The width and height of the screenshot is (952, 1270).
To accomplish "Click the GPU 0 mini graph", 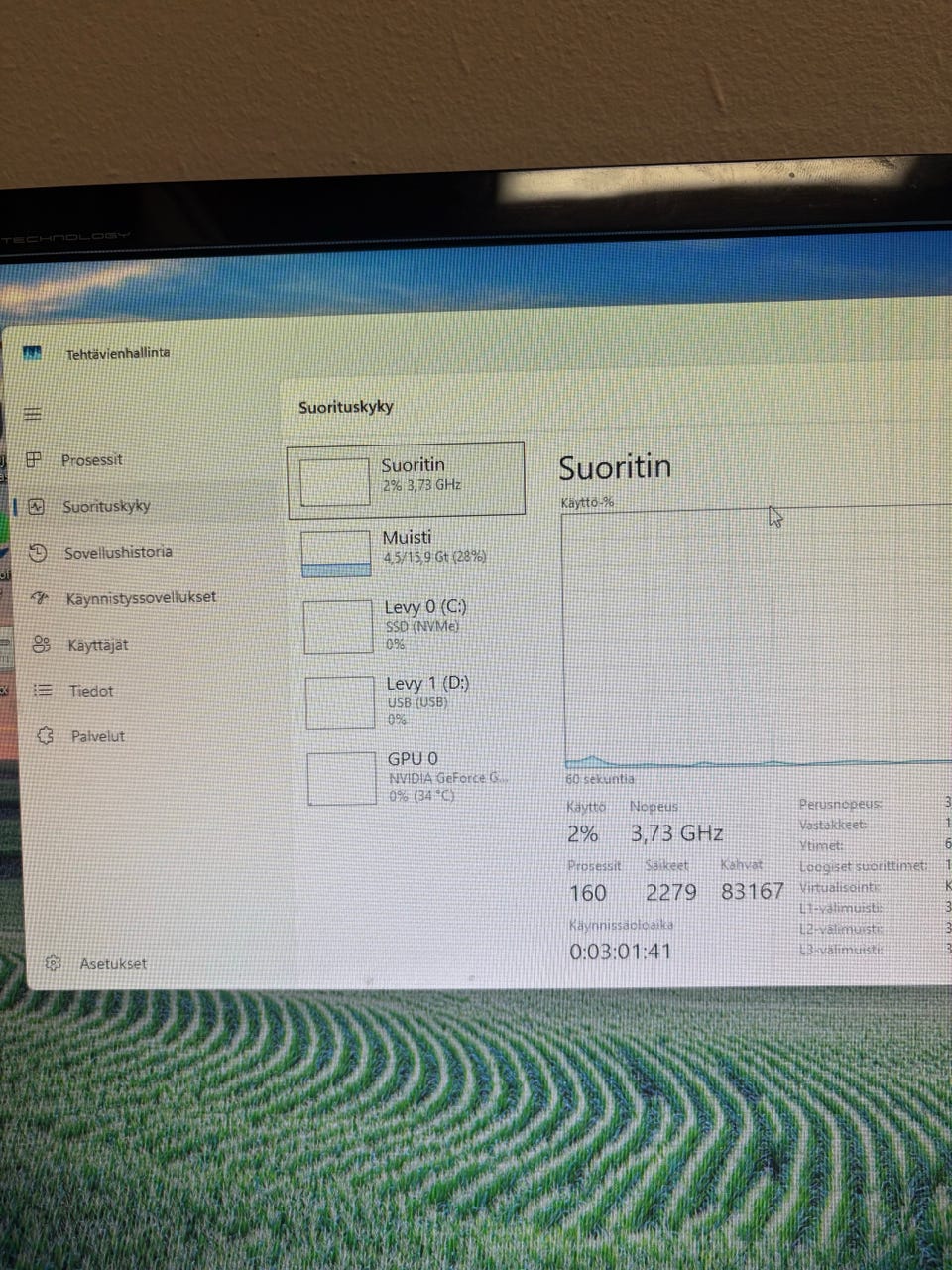I will 342,779.
